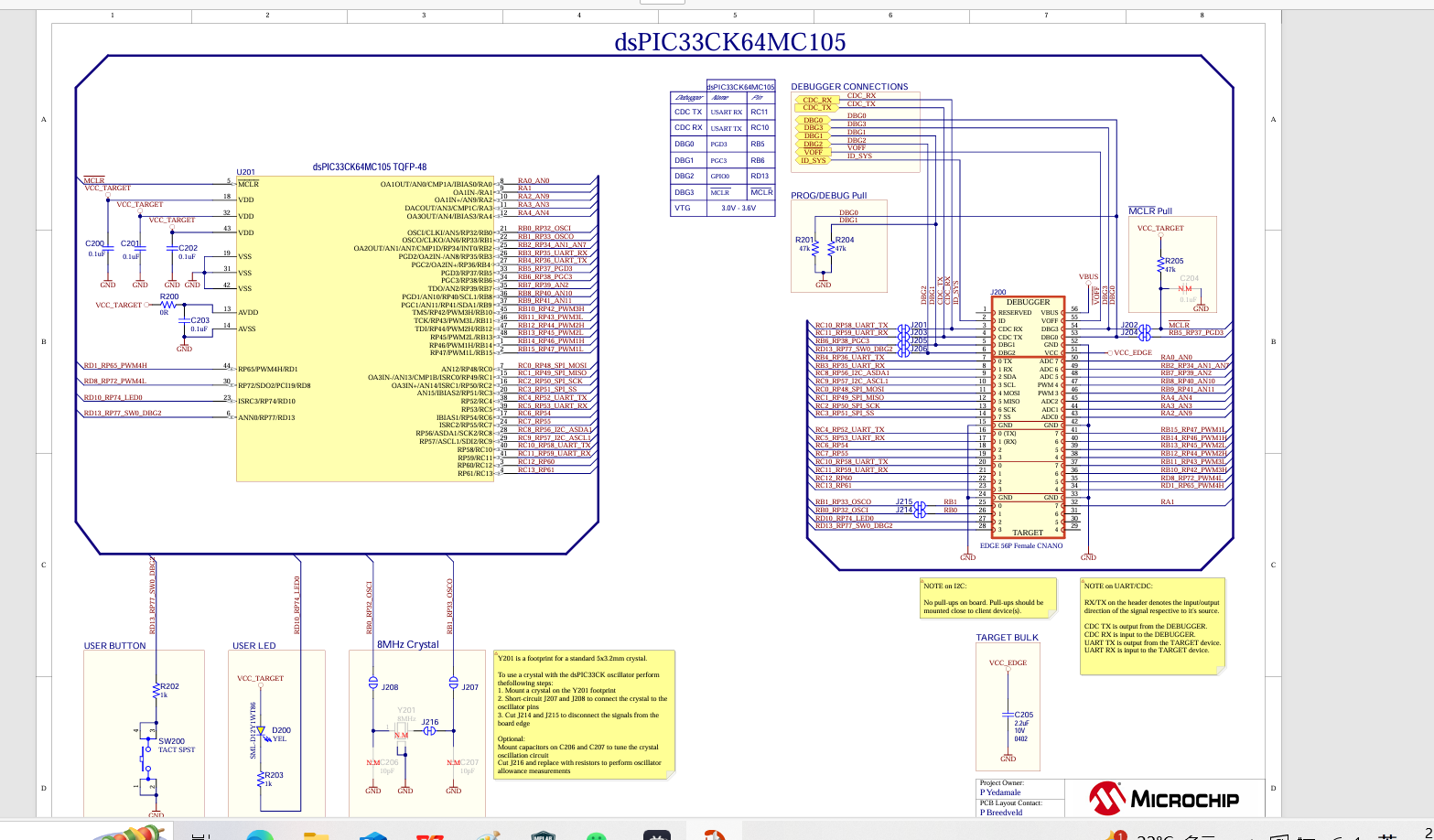Screen dimensions: 1434x840
Task: Select the 8MHz Crystal heading
Action: [408, 644]
